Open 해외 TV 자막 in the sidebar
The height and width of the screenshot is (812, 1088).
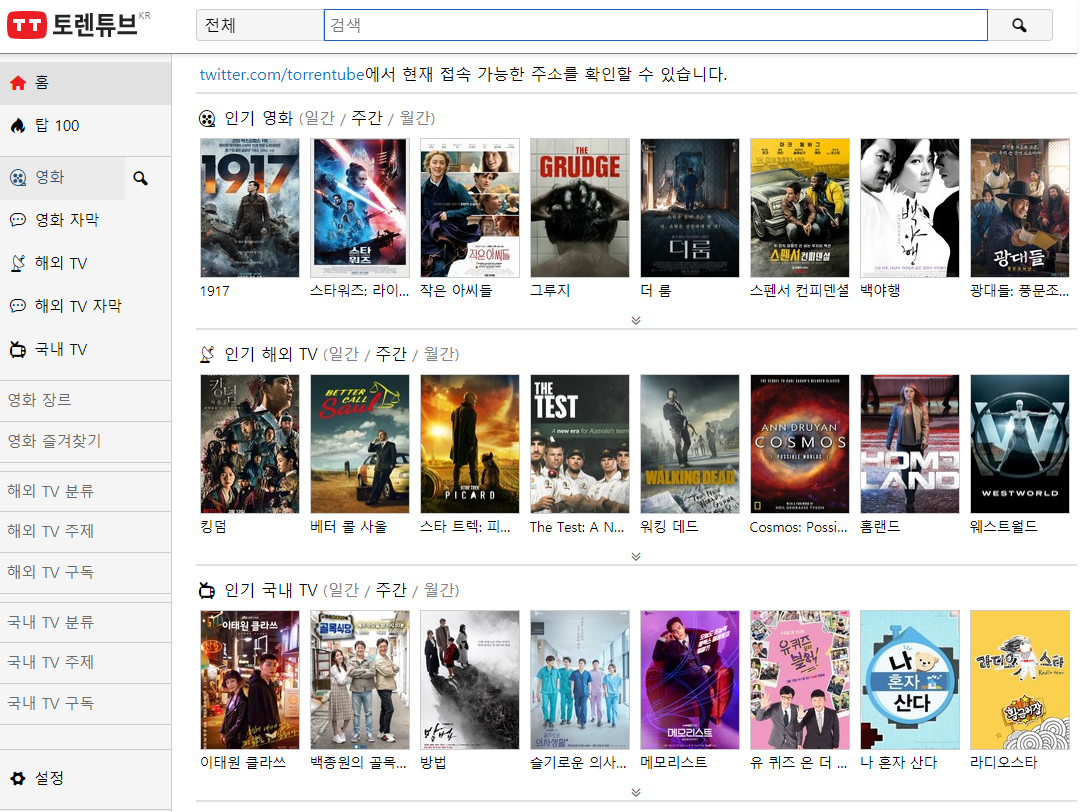(85, 306)
